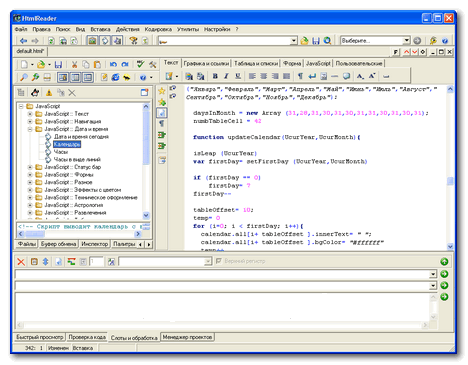The image size is (468, 365).
Task: Open the New document dropdown arrow
Action: click(32, 65)
